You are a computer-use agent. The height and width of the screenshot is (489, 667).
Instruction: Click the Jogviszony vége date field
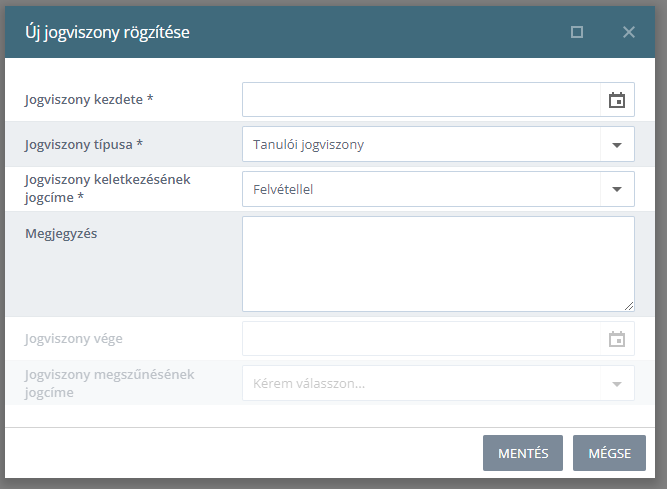(421, 339)
